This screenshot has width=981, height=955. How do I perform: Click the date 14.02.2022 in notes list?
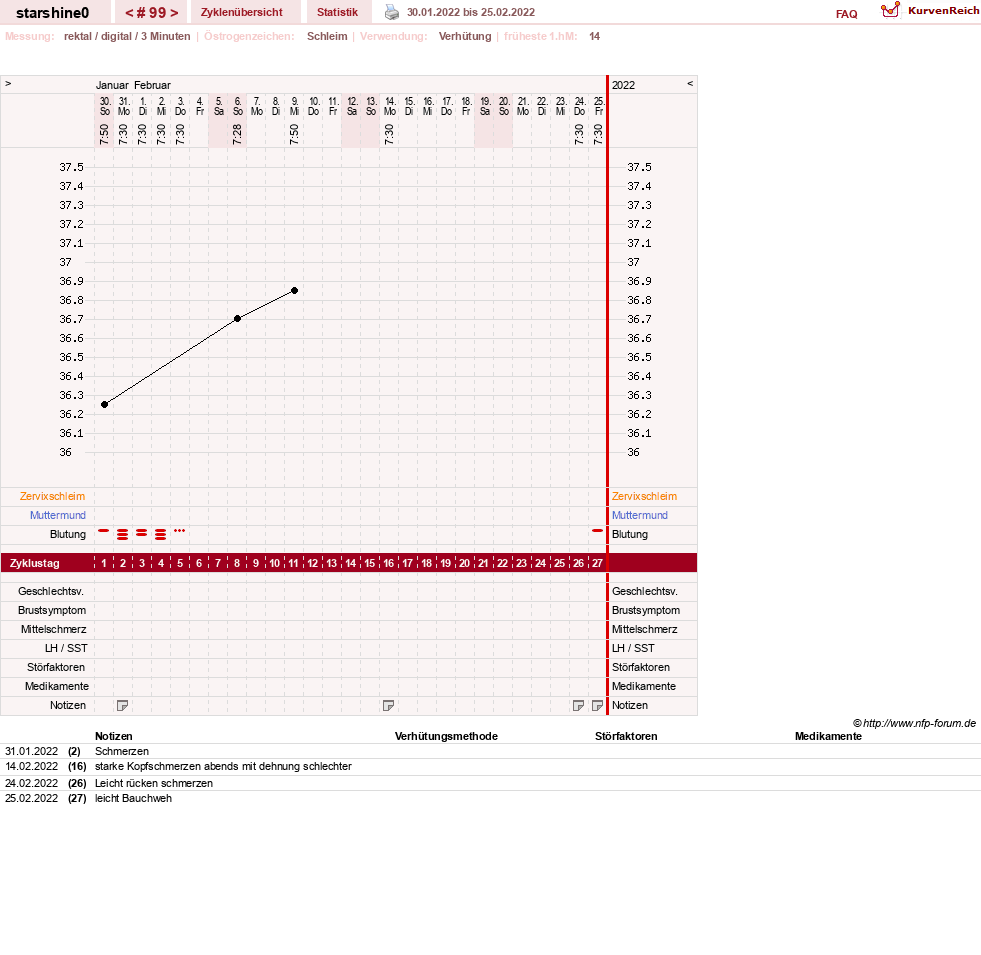click(x=31, y=767)
